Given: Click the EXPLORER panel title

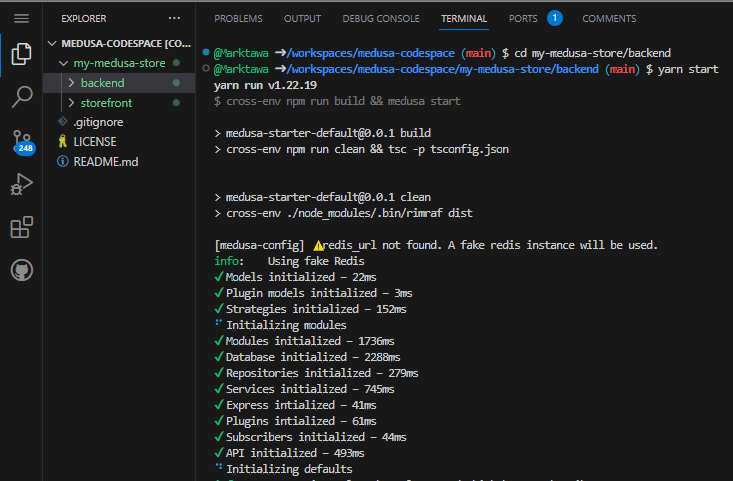Looking at the screenshot, I should (x=84, y=19).
